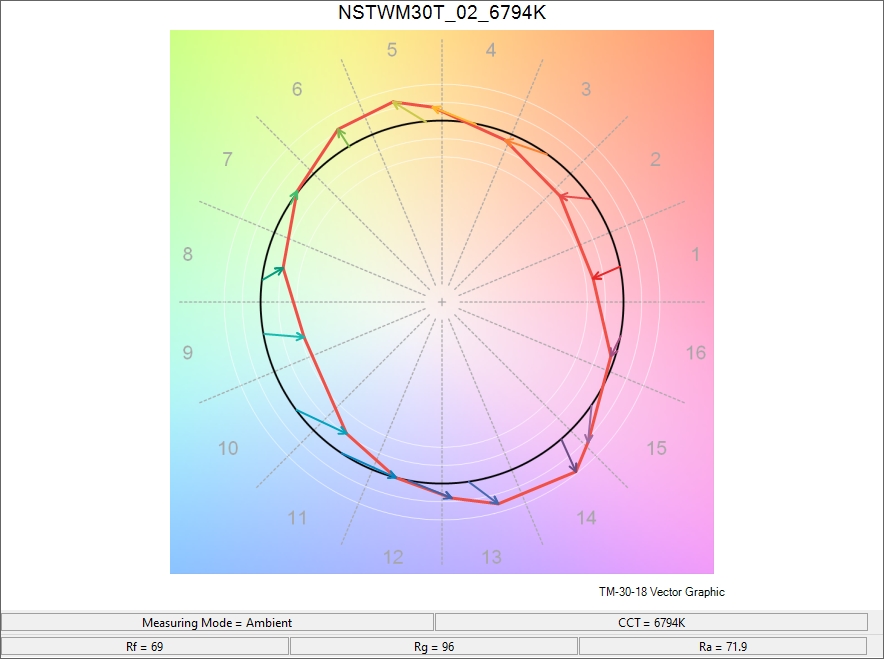Select hue bin label 15

click(656, 448)
